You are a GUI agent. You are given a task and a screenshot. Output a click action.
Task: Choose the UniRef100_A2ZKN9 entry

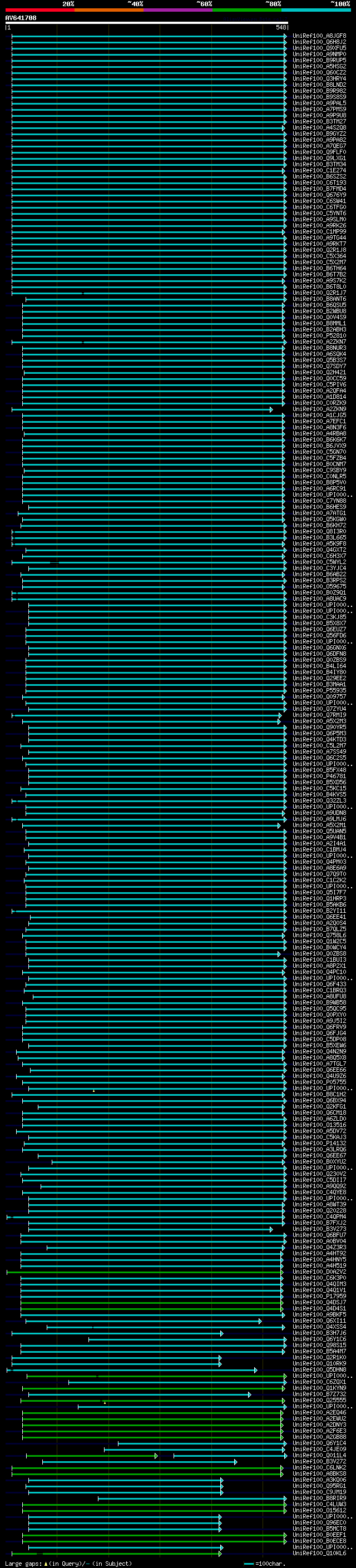319,409
